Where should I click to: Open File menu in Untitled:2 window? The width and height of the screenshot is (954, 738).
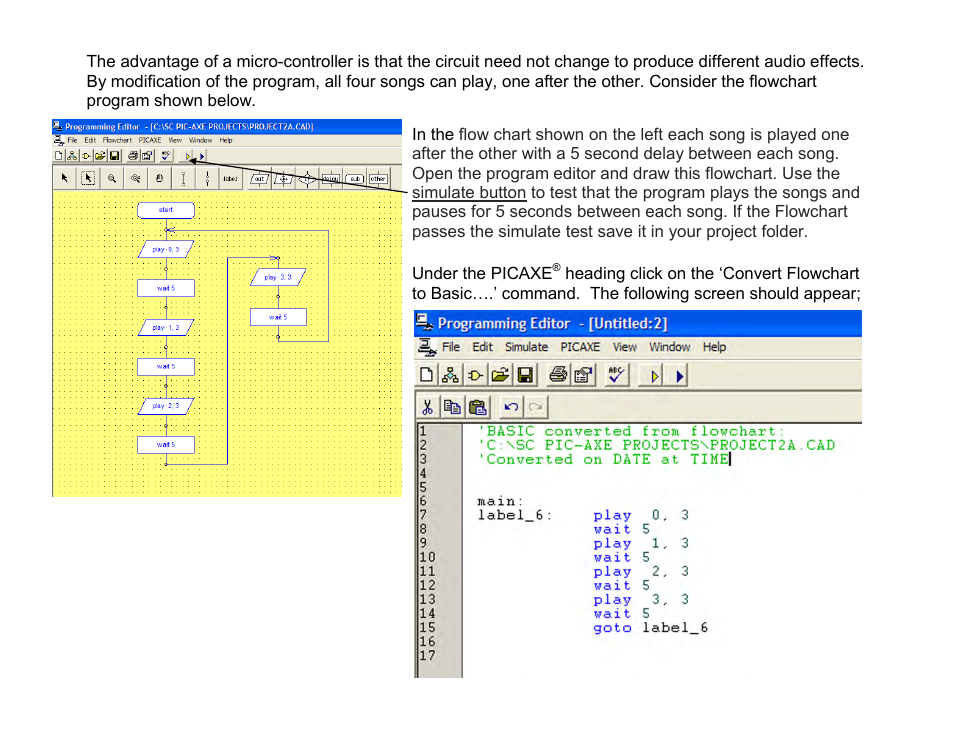tap(451, 347)
